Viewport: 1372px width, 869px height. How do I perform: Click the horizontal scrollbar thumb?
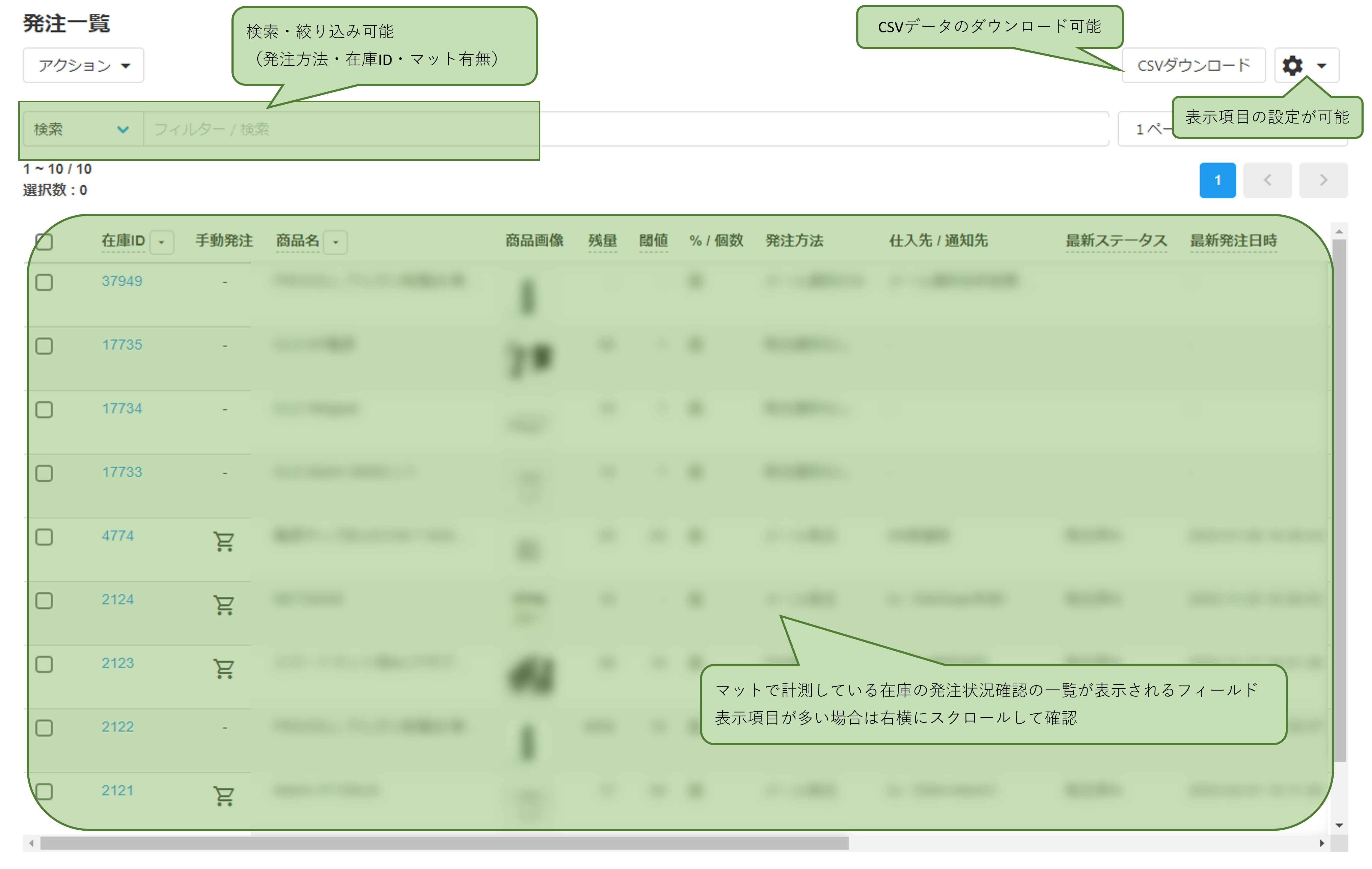click(x=444, y=843)
